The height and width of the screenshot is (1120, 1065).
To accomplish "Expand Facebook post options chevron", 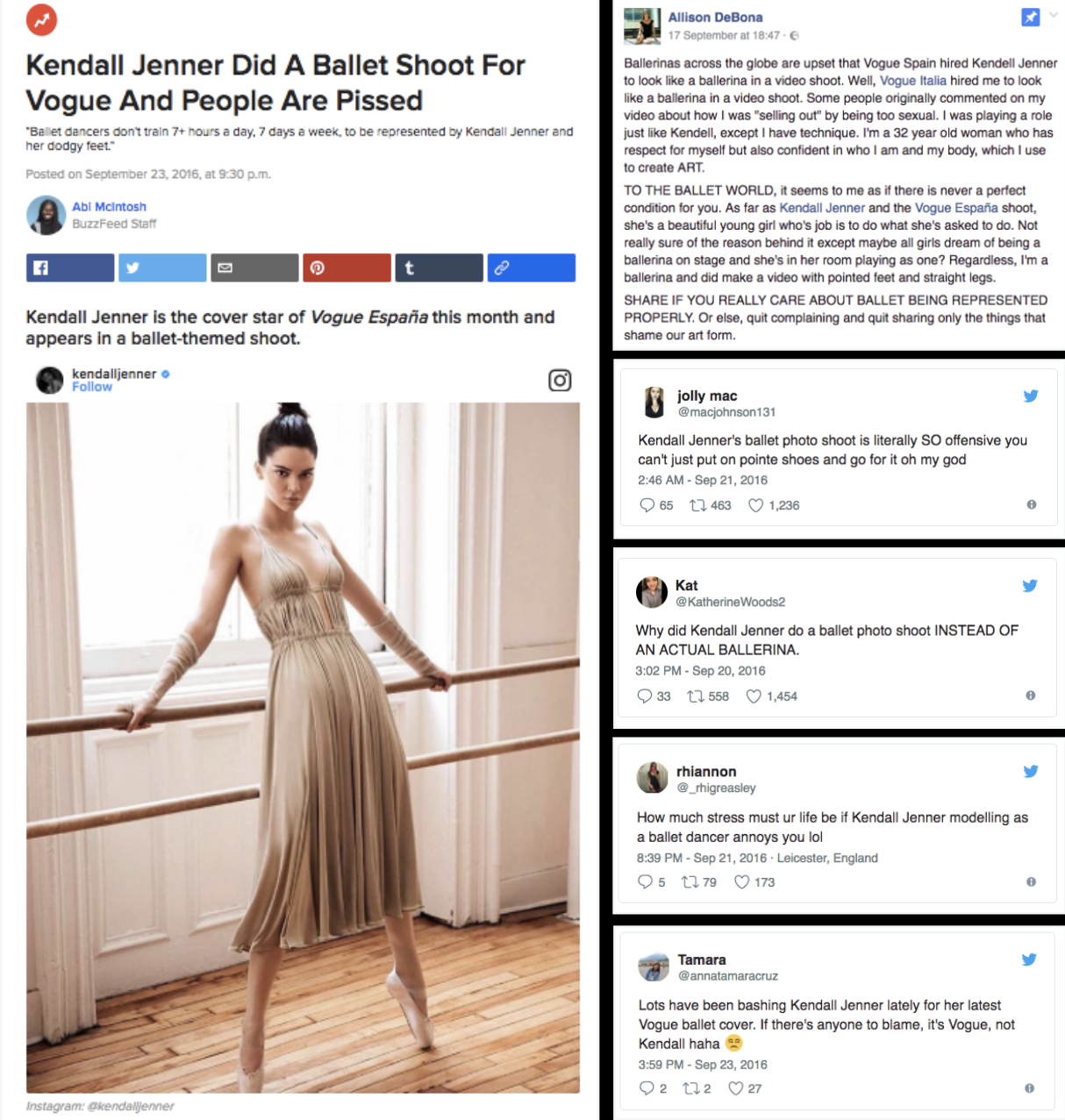I will coord(1054,16).
